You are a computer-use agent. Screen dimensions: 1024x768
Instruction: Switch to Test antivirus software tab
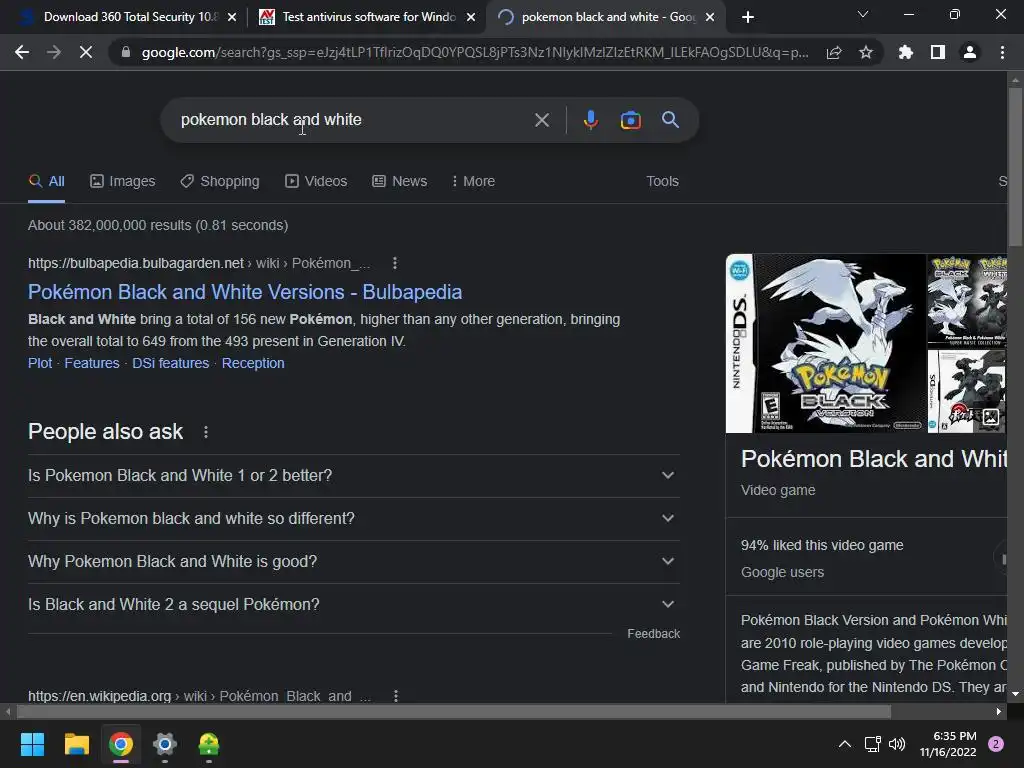[x=366, y=17]
